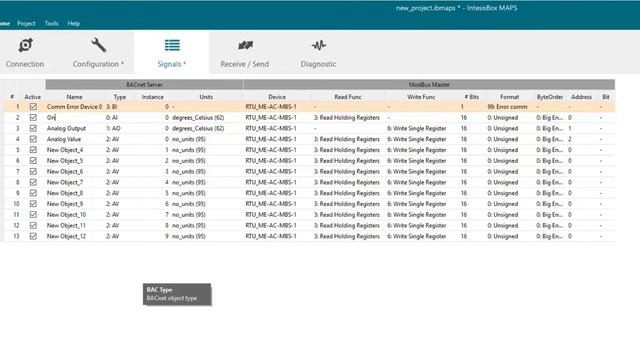Click the name input field in row 2
The image size is (640, 360).
click(74, 118)
